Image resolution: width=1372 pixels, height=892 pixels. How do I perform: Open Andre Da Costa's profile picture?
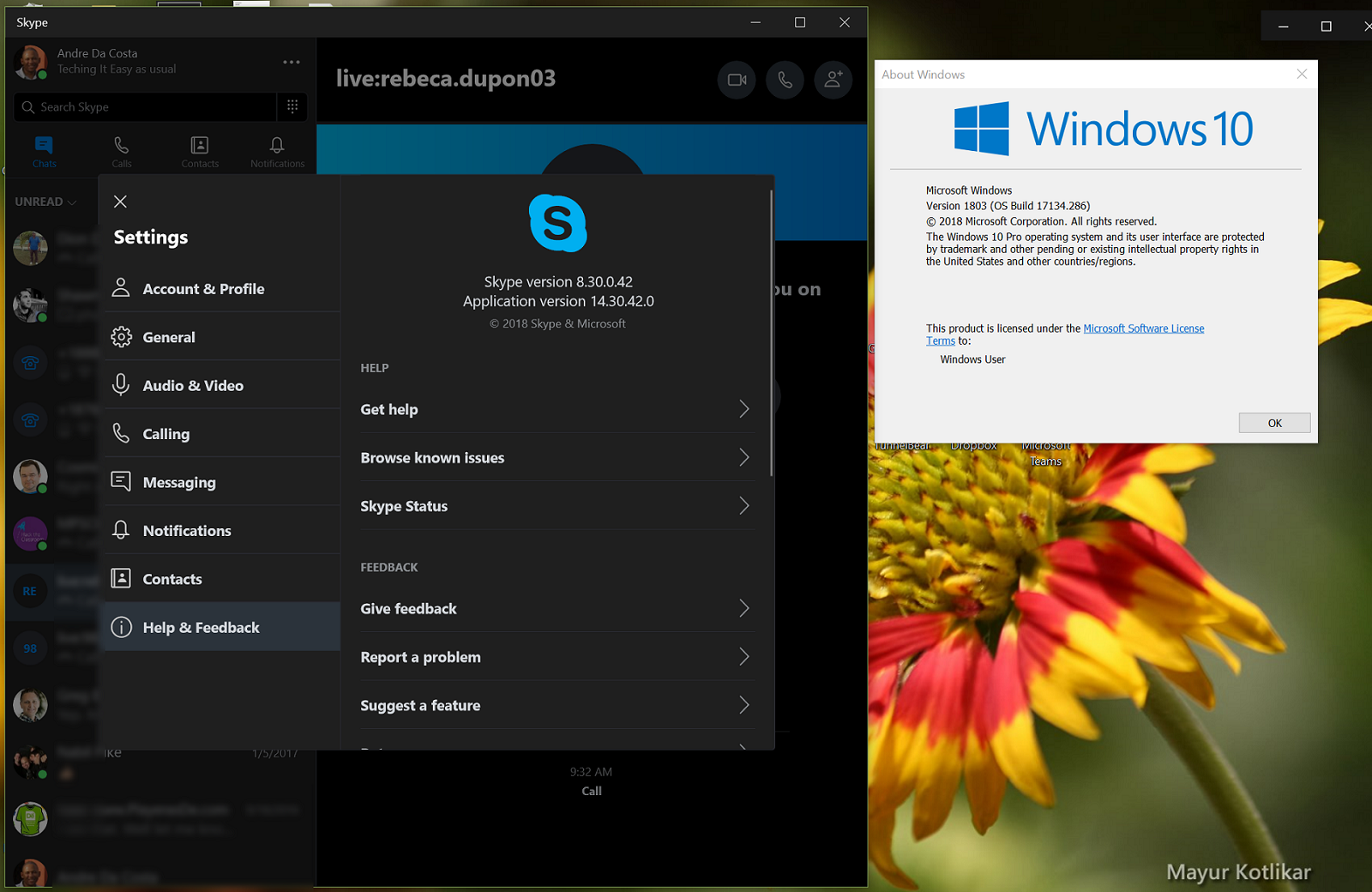point(30,62)
